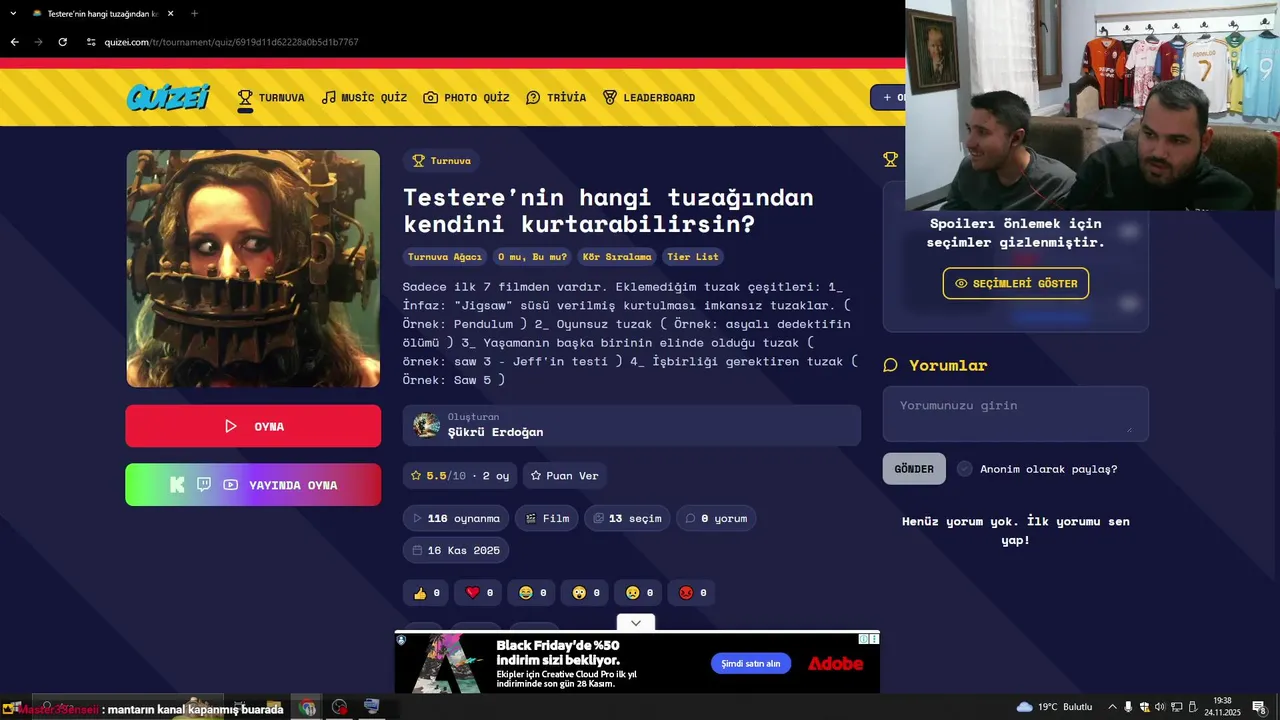Click the 116 oynanma play count chip
1280x720 pixels.
[456, 518]
